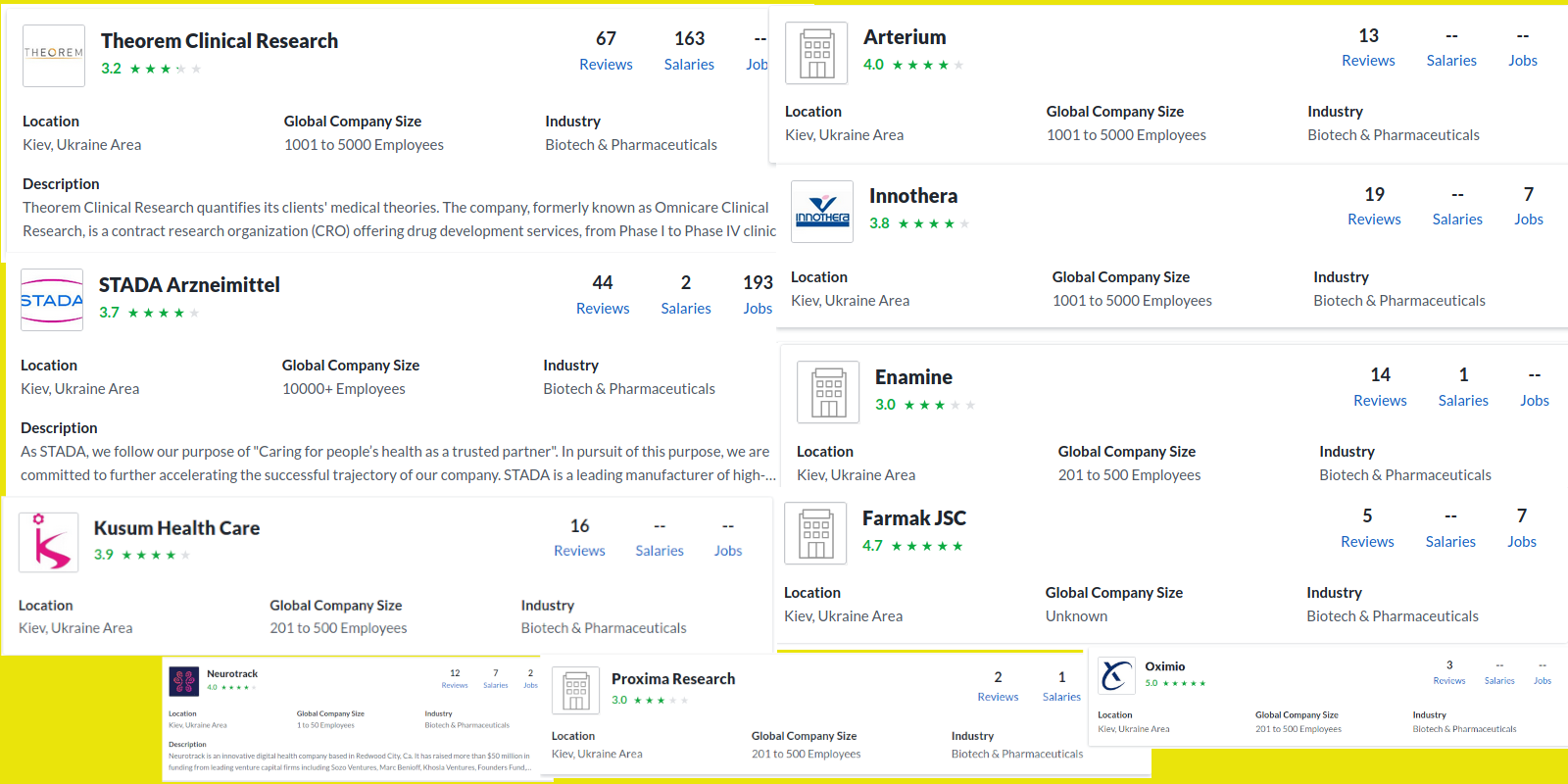View the 2 Jobs at Neurotrack
Screen dimensions: 1568x784
coord(530,679)
